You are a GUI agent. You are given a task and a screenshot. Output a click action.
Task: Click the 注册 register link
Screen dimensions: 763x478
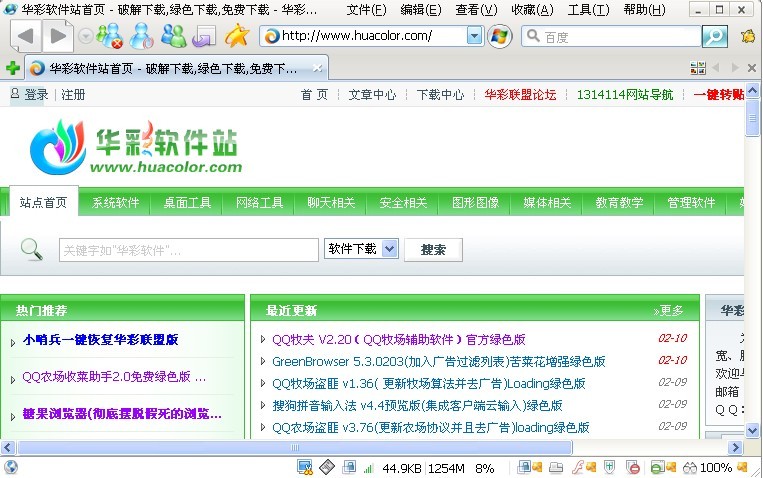[x=73, y=94]
